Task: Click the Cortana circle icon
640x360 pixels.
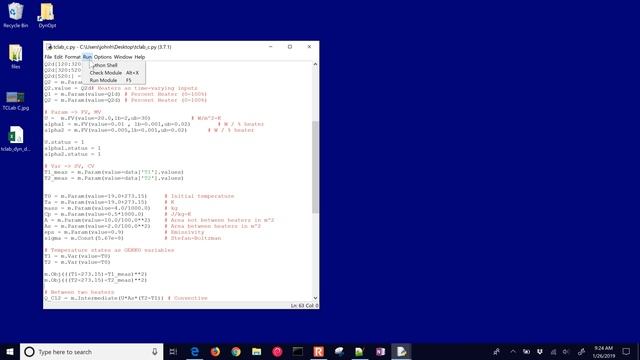Action: click(29, 351)
